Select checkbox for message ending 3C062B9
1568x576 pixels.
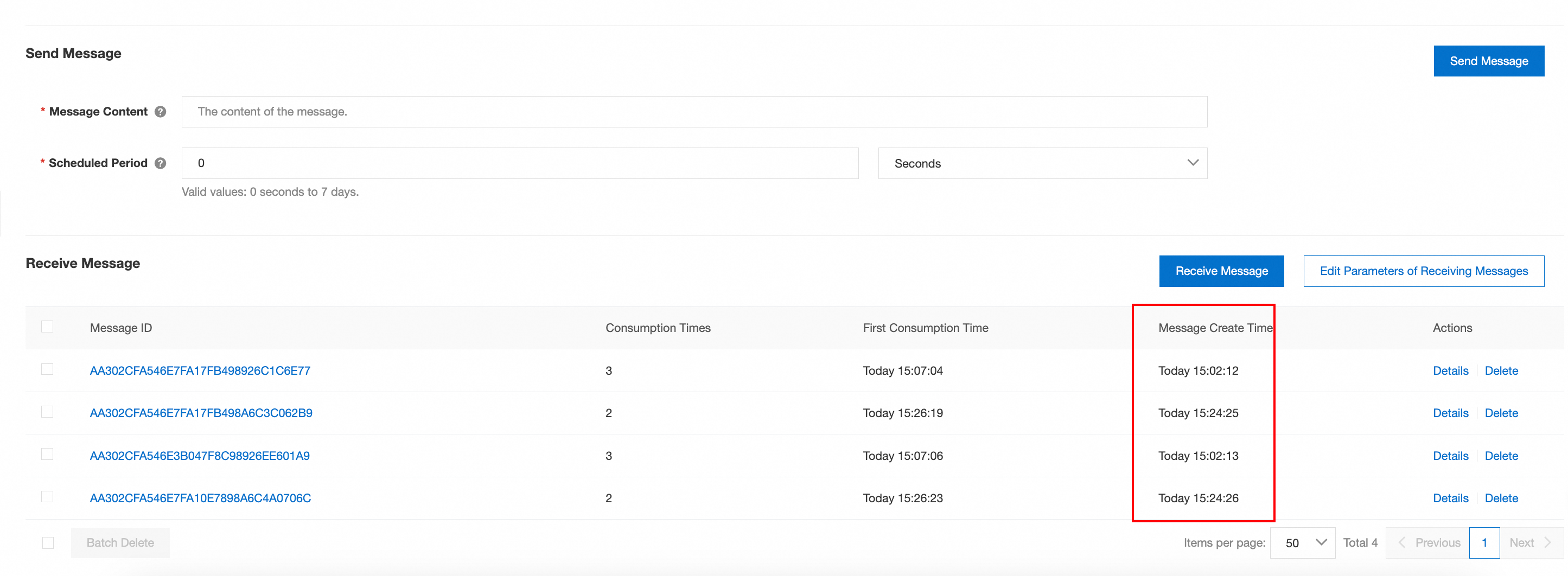point(48,412)
